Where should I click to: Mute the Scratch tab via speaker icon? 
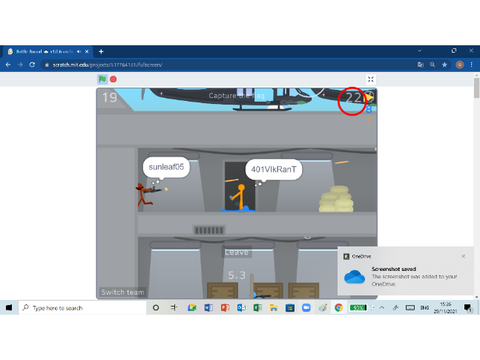[79, 51]
